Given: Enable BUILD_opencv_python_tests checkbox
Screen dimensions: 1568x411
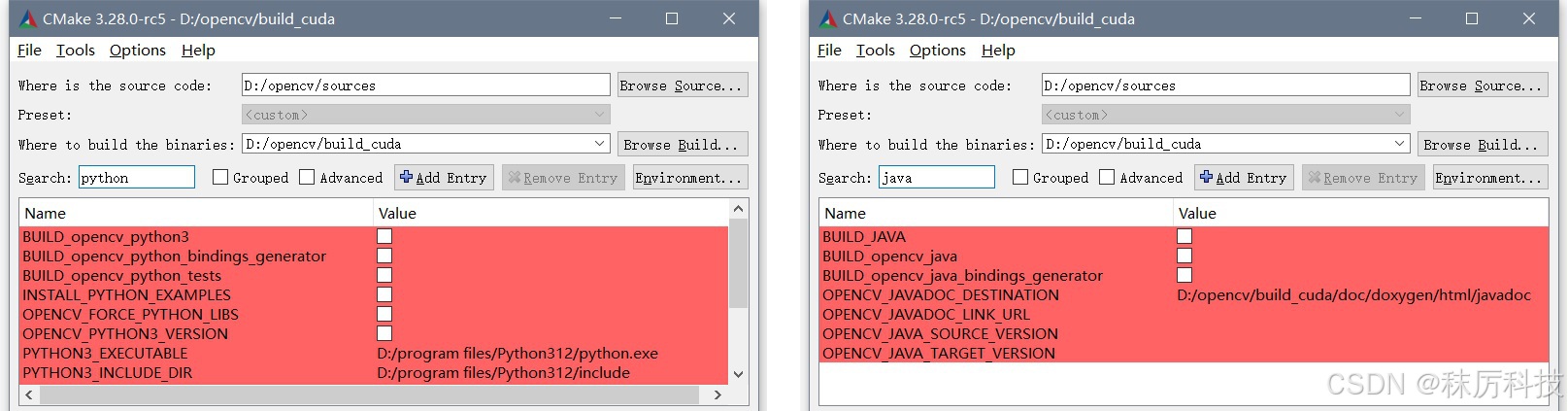Looking at the screenshot, I should (x=384, y=275).
